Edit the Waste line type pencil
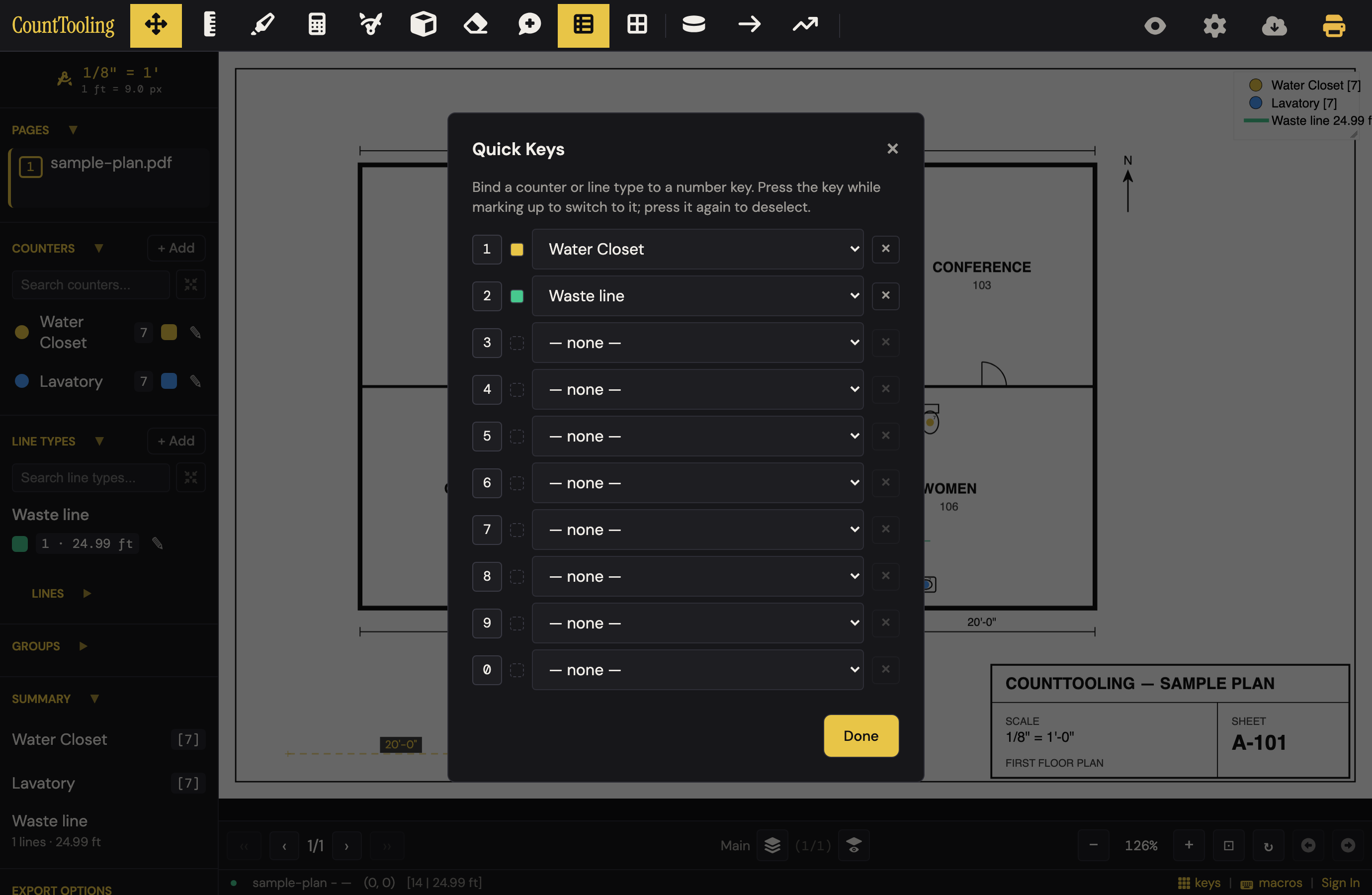 click(158, 543)
